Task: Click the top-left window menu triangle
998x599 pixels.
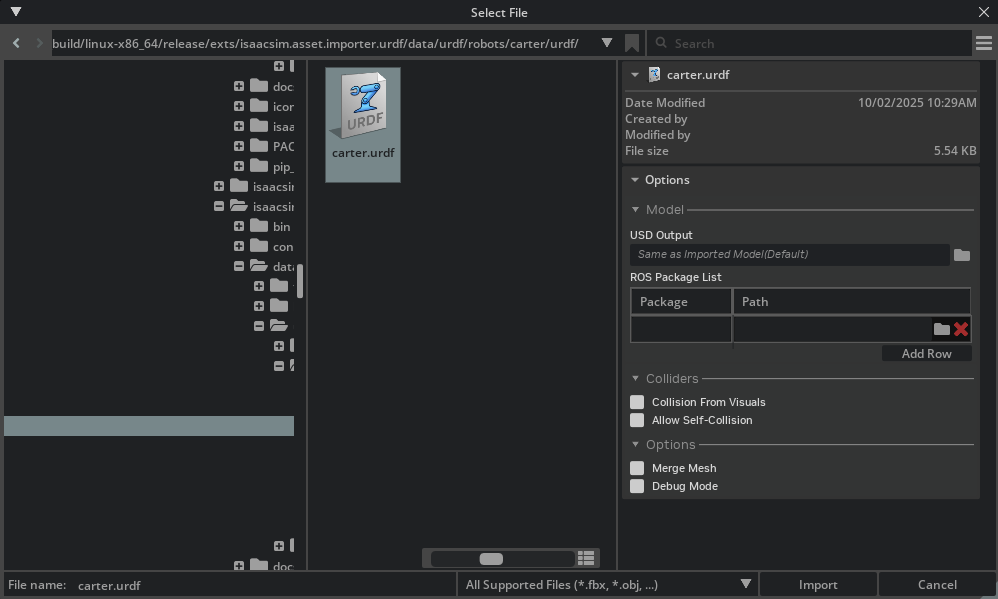Action: click(x=15, y=12)
